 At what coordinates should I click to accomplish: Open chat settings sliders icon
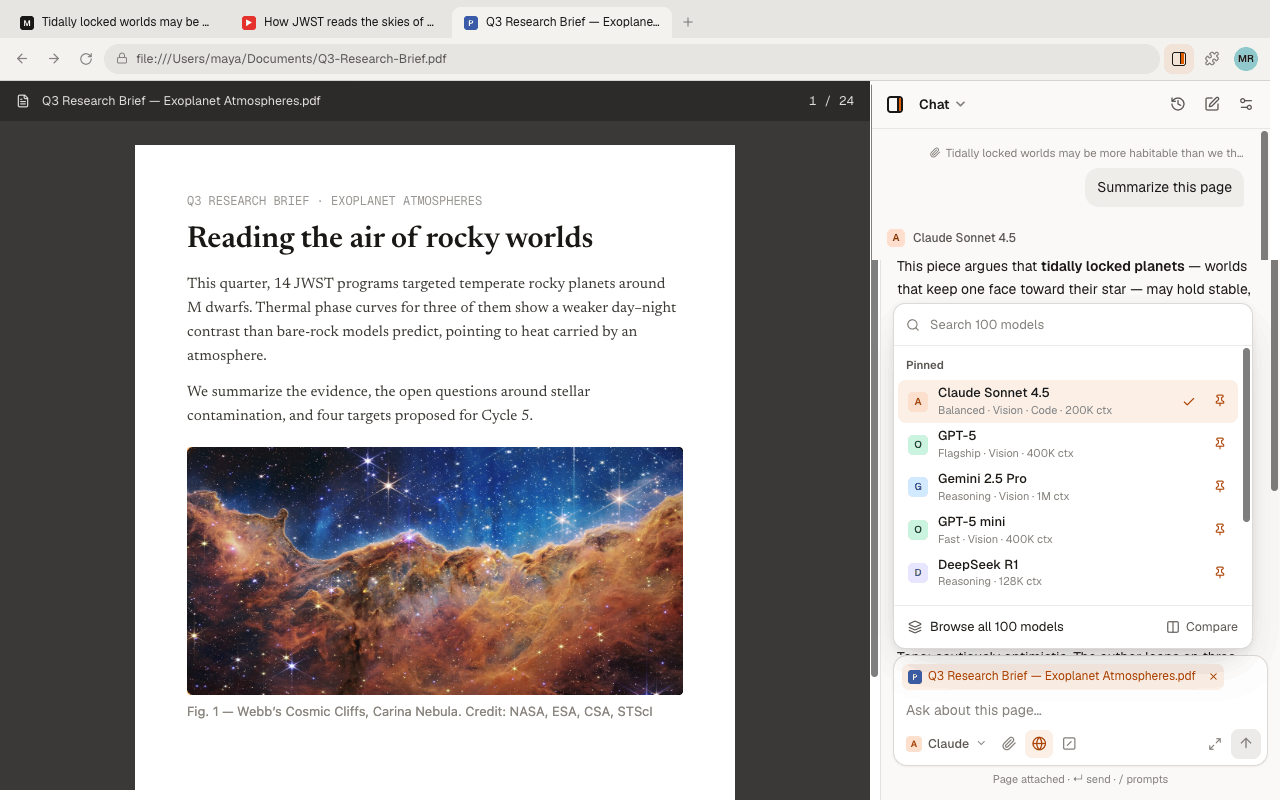coord(1246,104)
